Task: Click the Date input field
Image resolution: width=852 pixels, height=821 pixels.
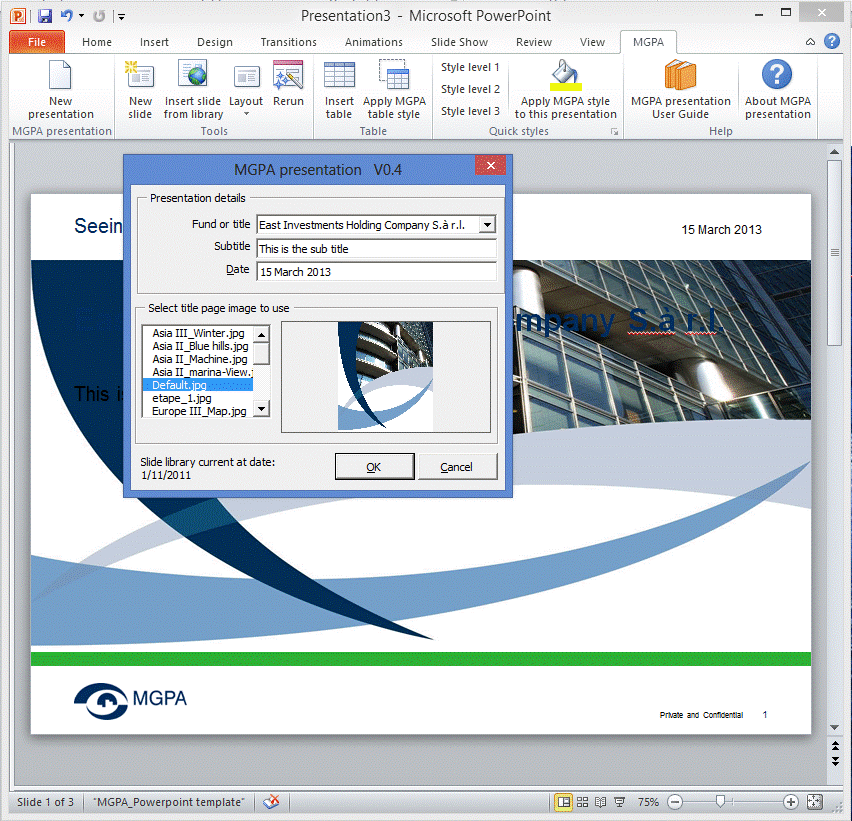Action: (x=376, y=272)
